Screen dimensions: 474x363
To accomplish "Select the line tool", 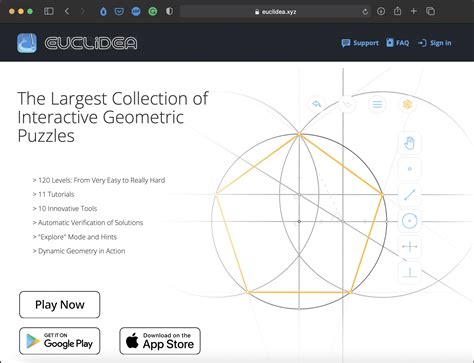I will (x=410, y=195).
